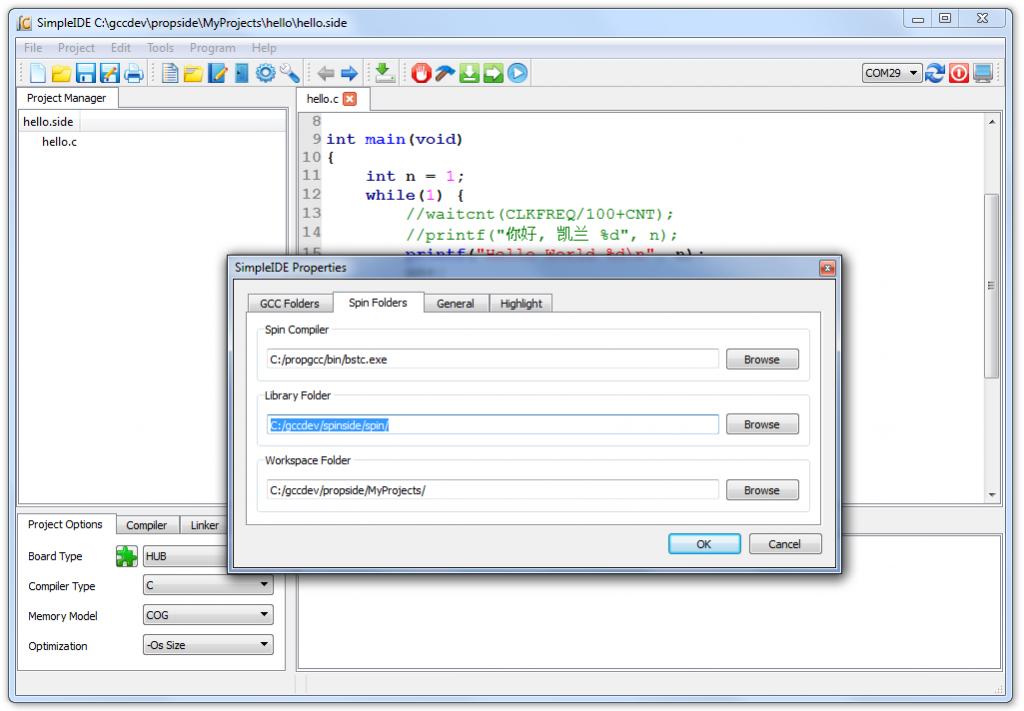Open project settings with the blue gear icon
The image size is (1024, 711).
tap(266, 73)
